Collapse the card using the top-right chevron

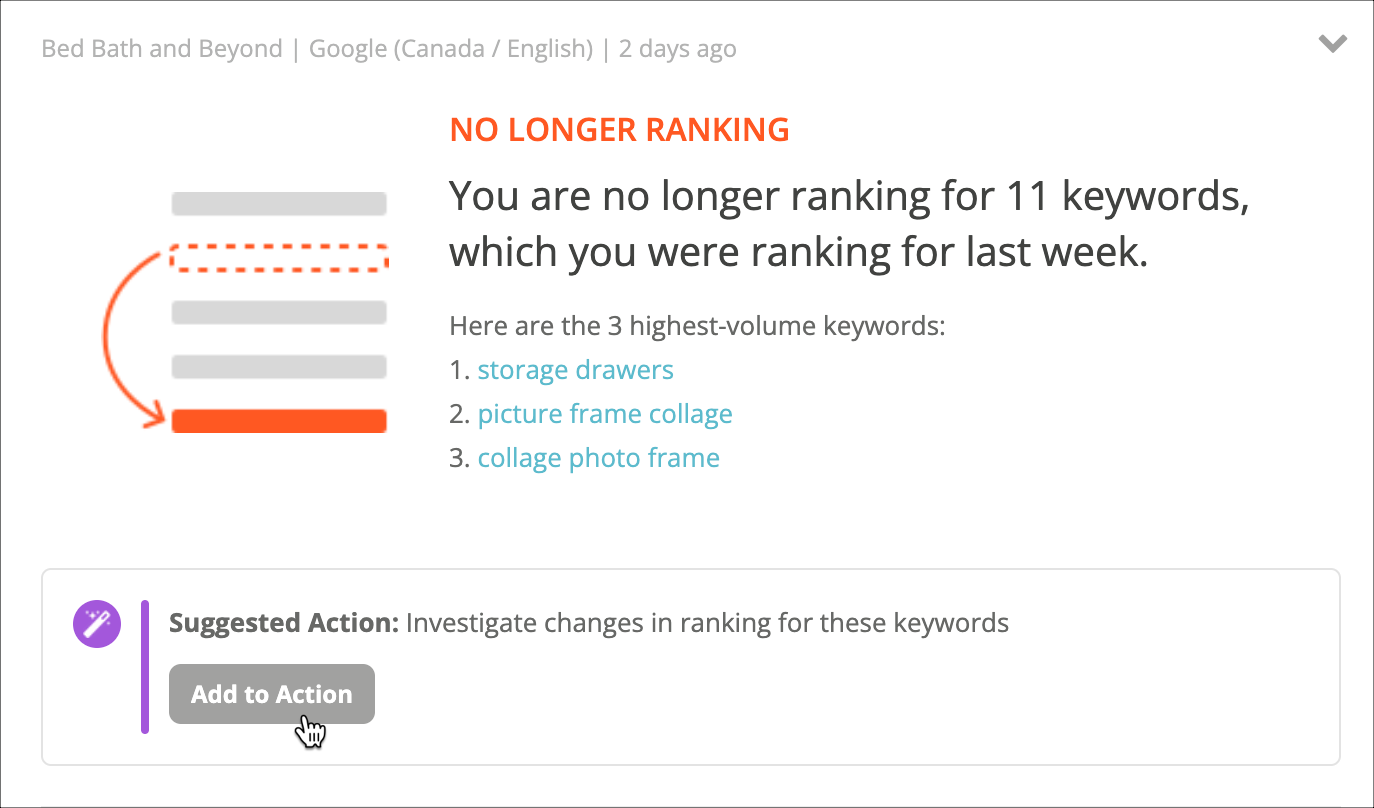coord(1332,43)
